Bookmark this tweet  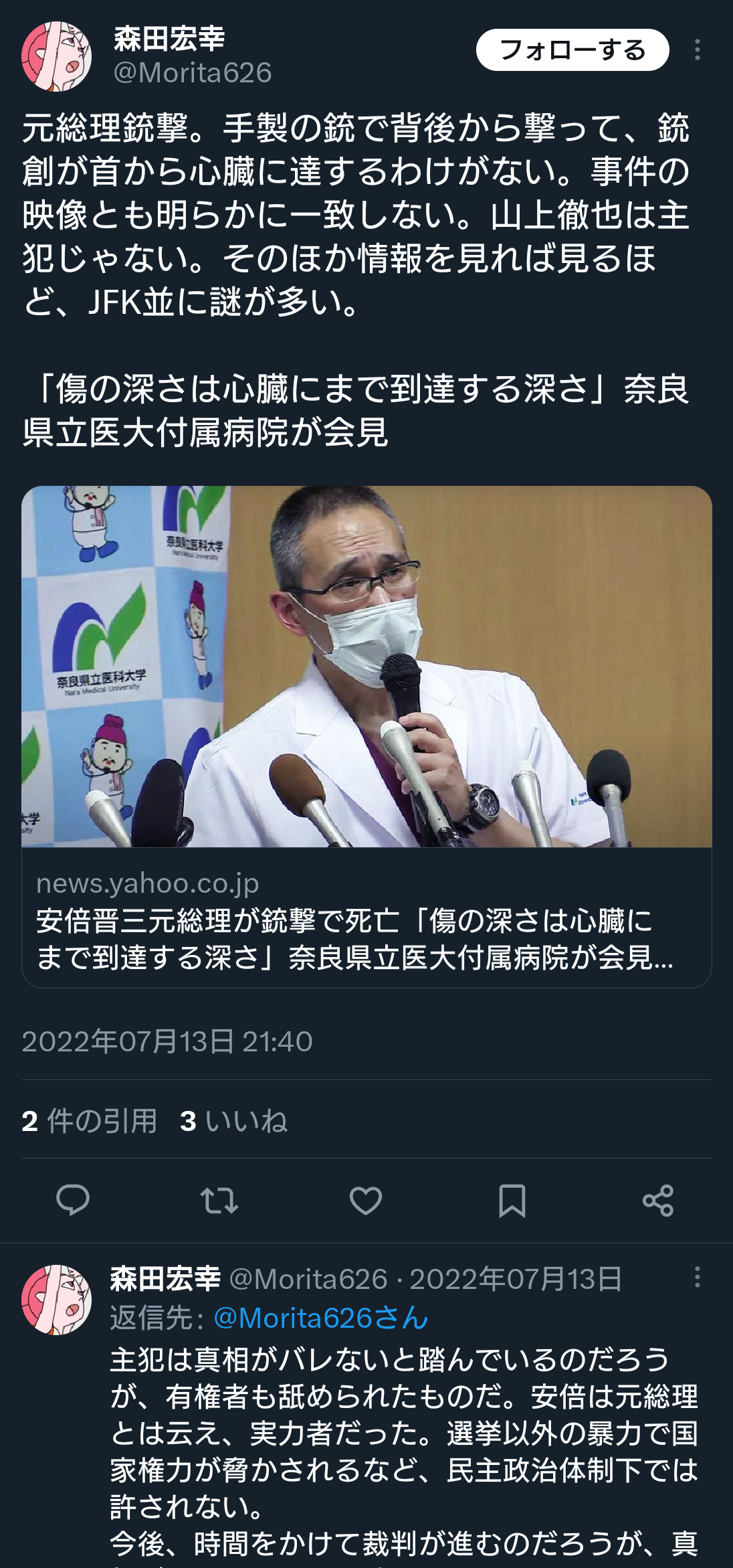(512, 1200)
